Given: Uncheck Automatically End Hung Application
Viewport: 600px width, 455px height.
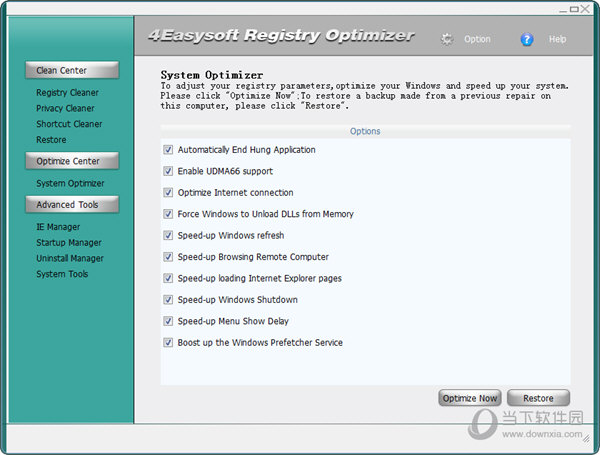Looking at the screenshot, I should point(168,150).
